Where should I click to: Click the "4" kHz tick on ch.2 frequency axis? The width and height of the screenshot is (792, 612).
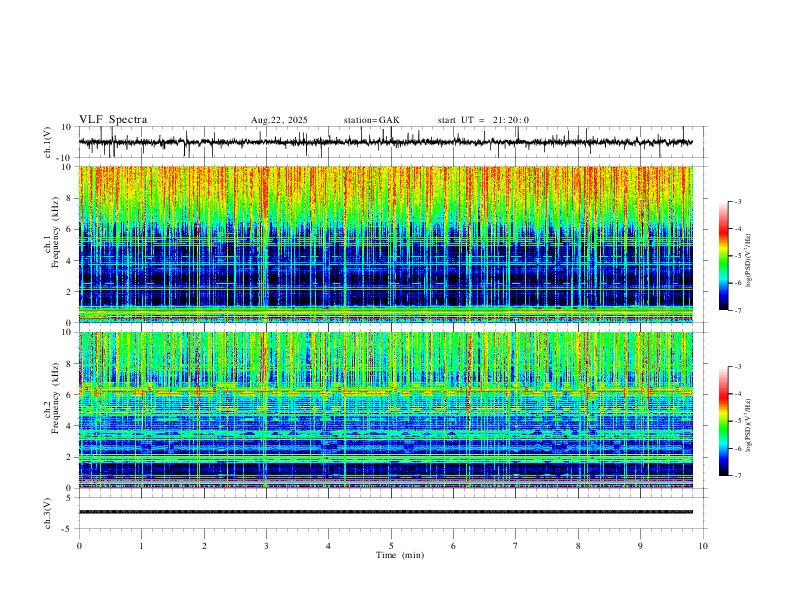(69, 426)
